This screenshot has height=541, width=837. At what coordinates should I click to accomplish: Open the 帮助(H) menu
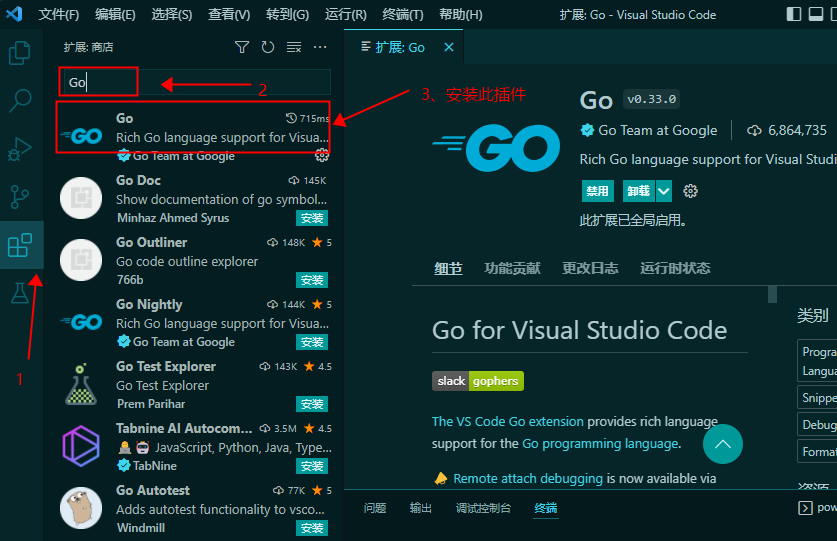point(461,14)
